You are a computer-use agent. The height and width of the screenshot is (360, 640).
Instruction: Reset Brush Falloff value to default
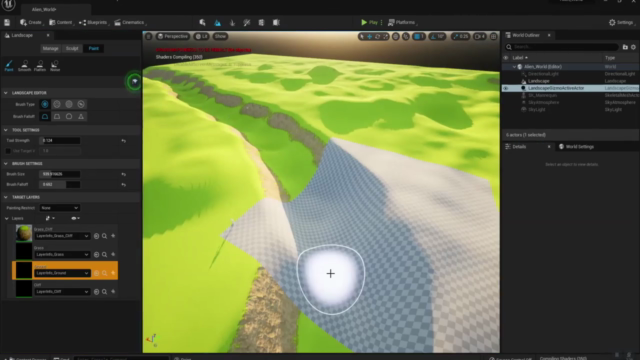123,185
